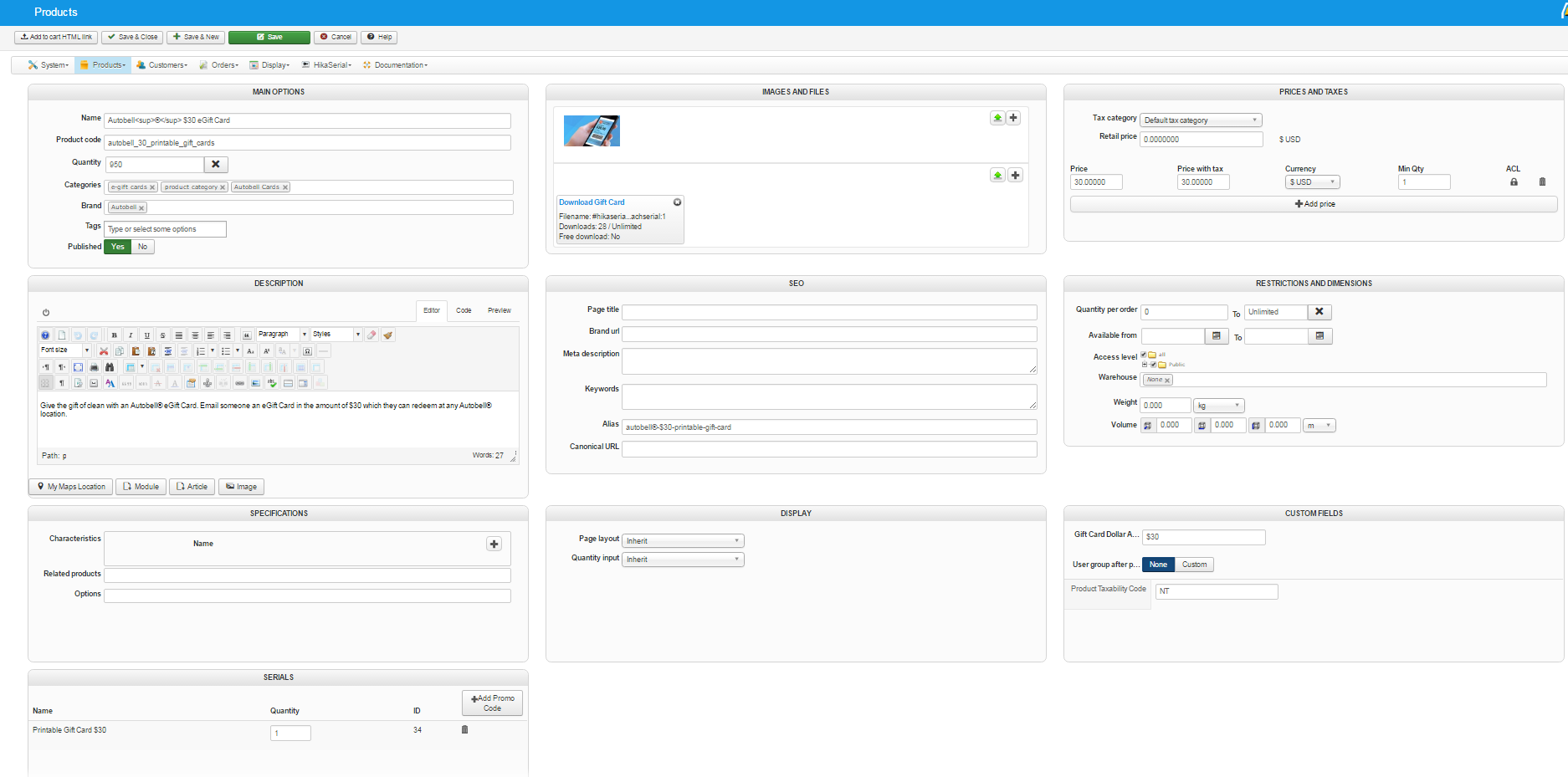Click the ACL lock icon in the price row
The image size is (1568, 777).
1514,181
